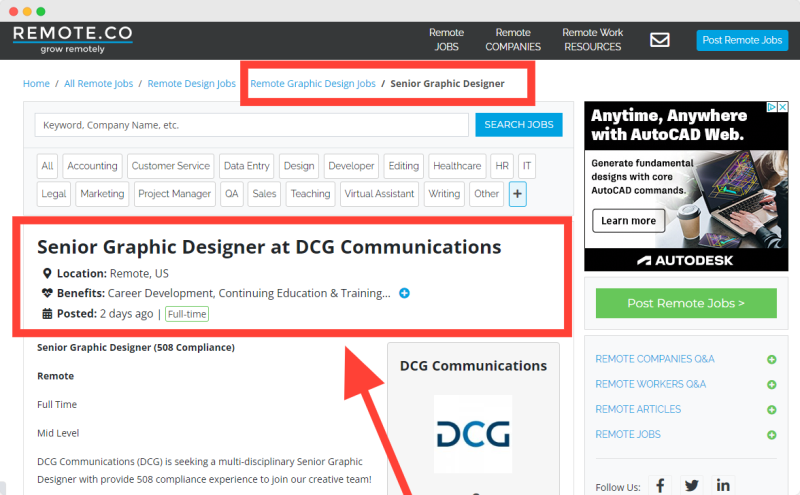Select Virtual Assistant category filter

(379, 194)
